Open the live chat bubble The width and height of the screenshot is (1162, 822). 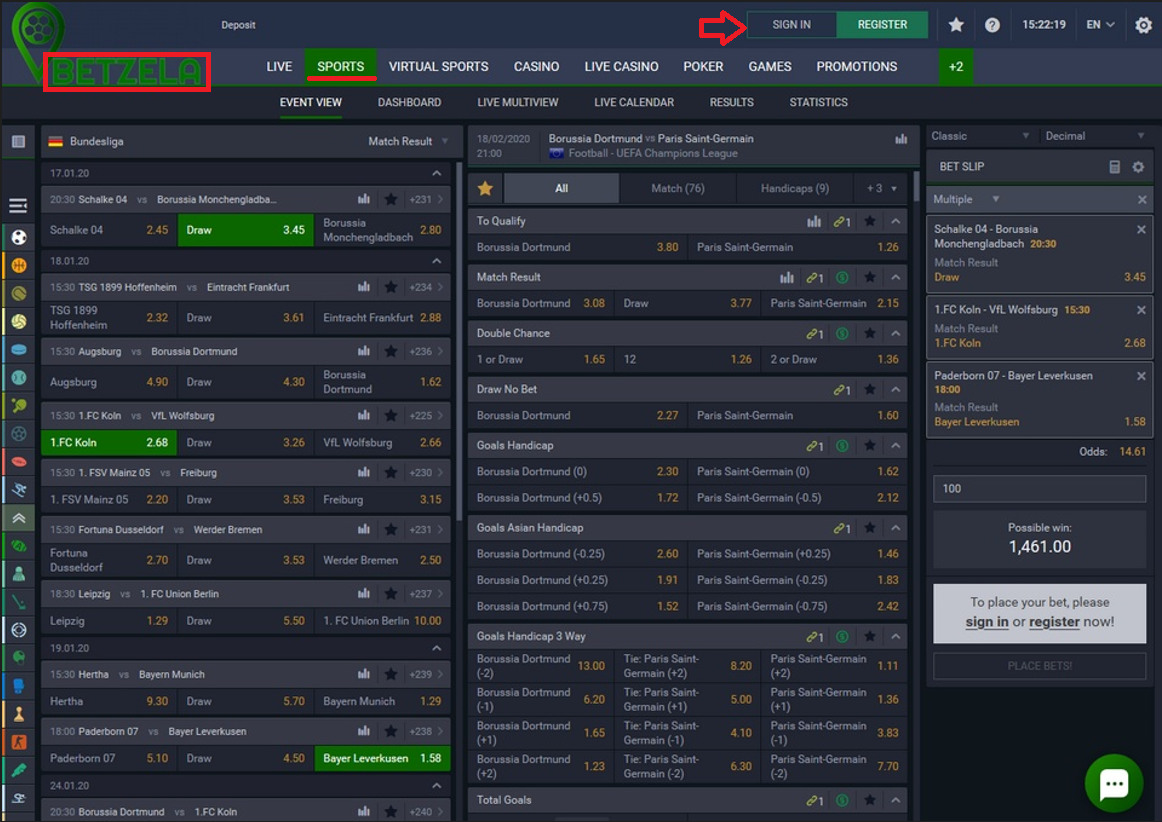click(1114, 783)
